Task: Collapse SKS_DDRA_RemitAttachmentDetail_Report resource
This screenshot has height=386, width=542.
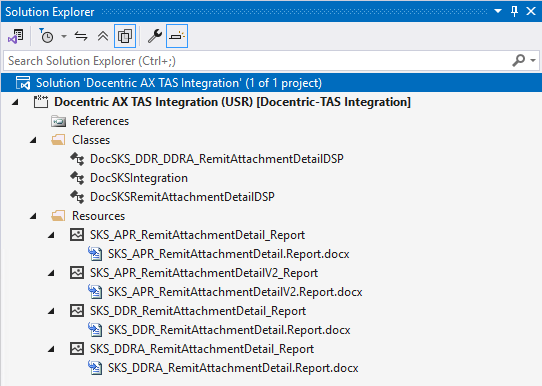Action: 51,349
